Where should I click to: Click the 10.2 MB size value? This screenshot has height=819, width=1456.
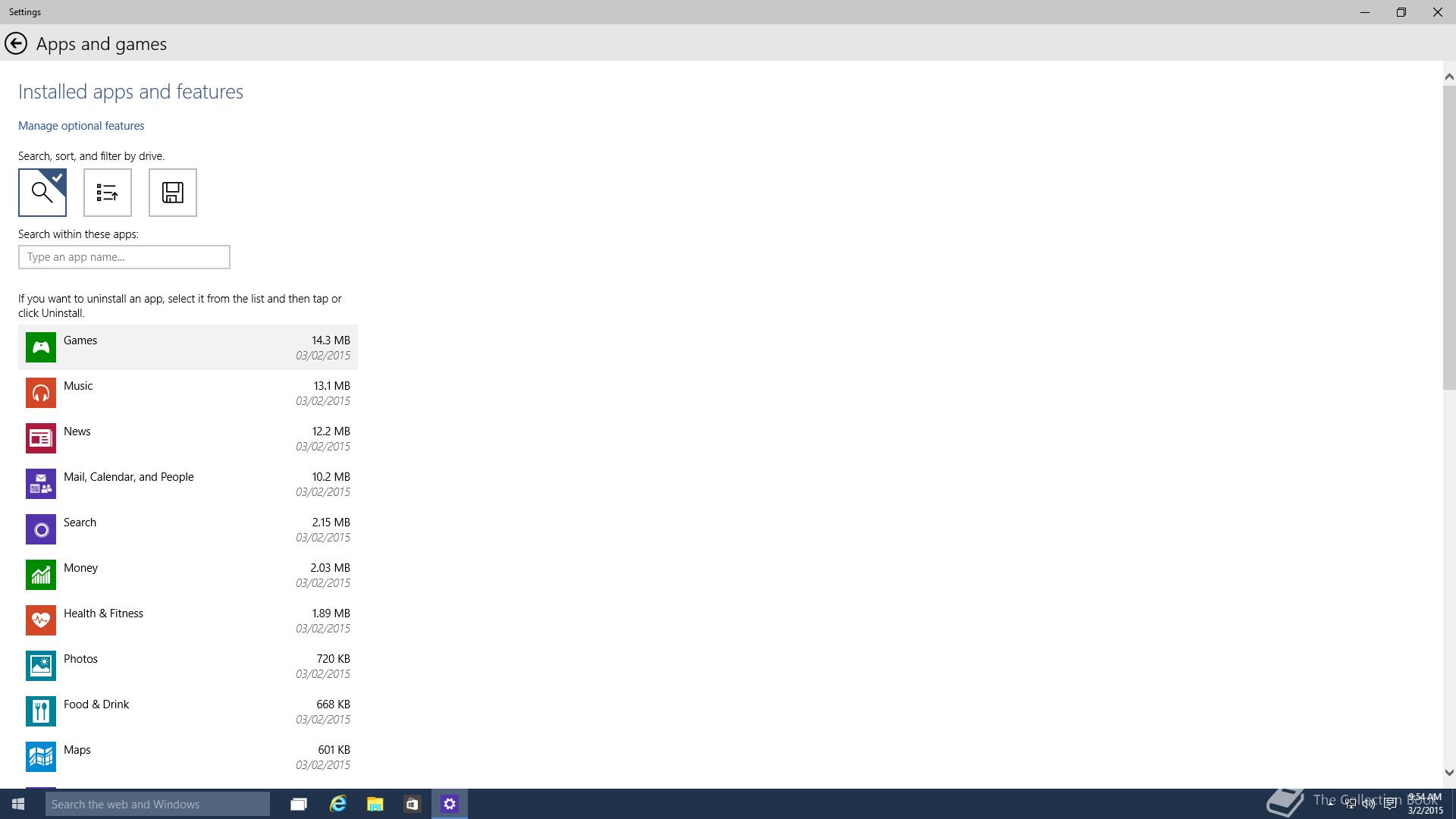tap(331, 477)
